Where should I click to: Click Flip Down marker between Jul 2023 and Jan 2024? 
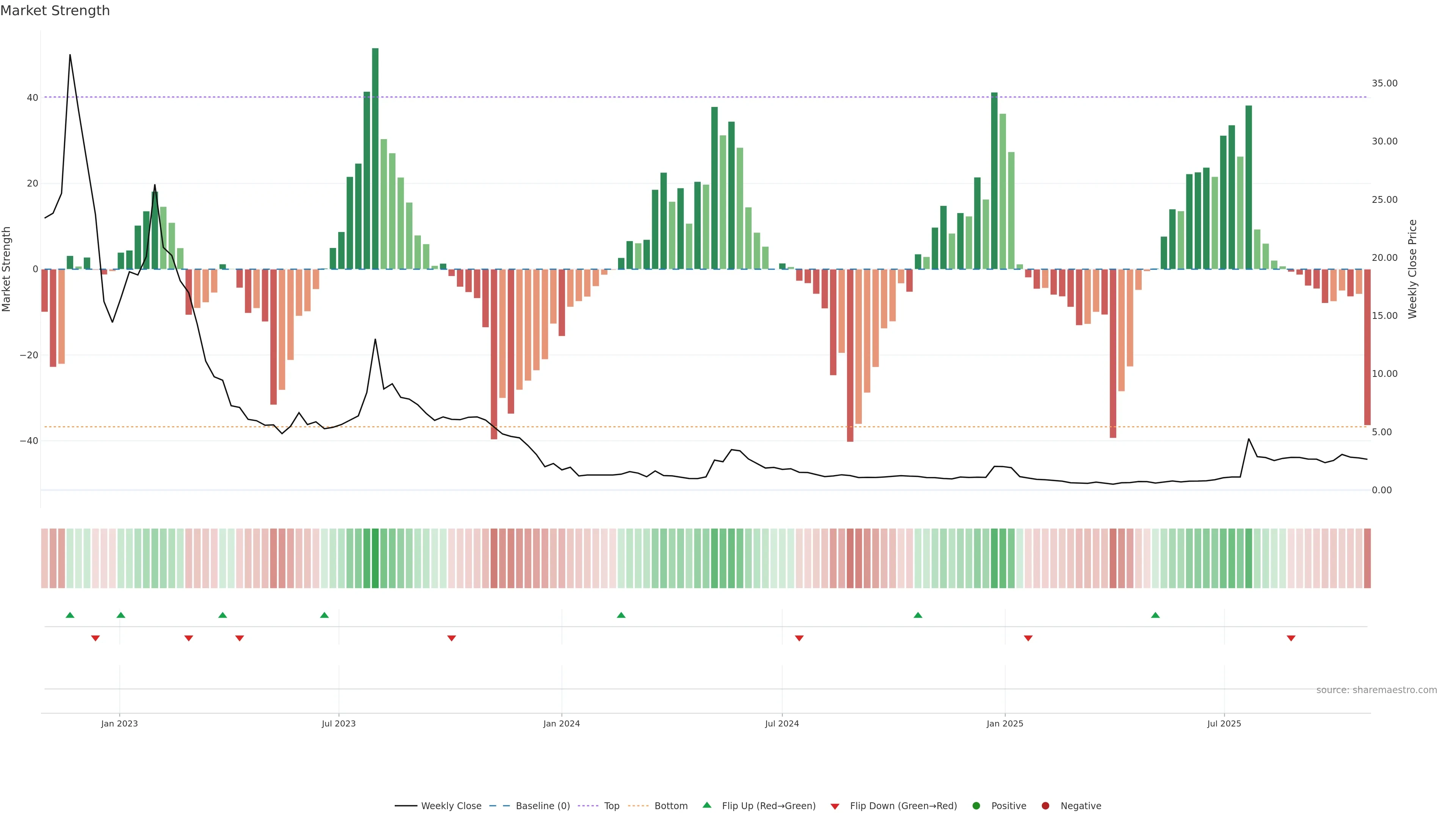point(452,638)
